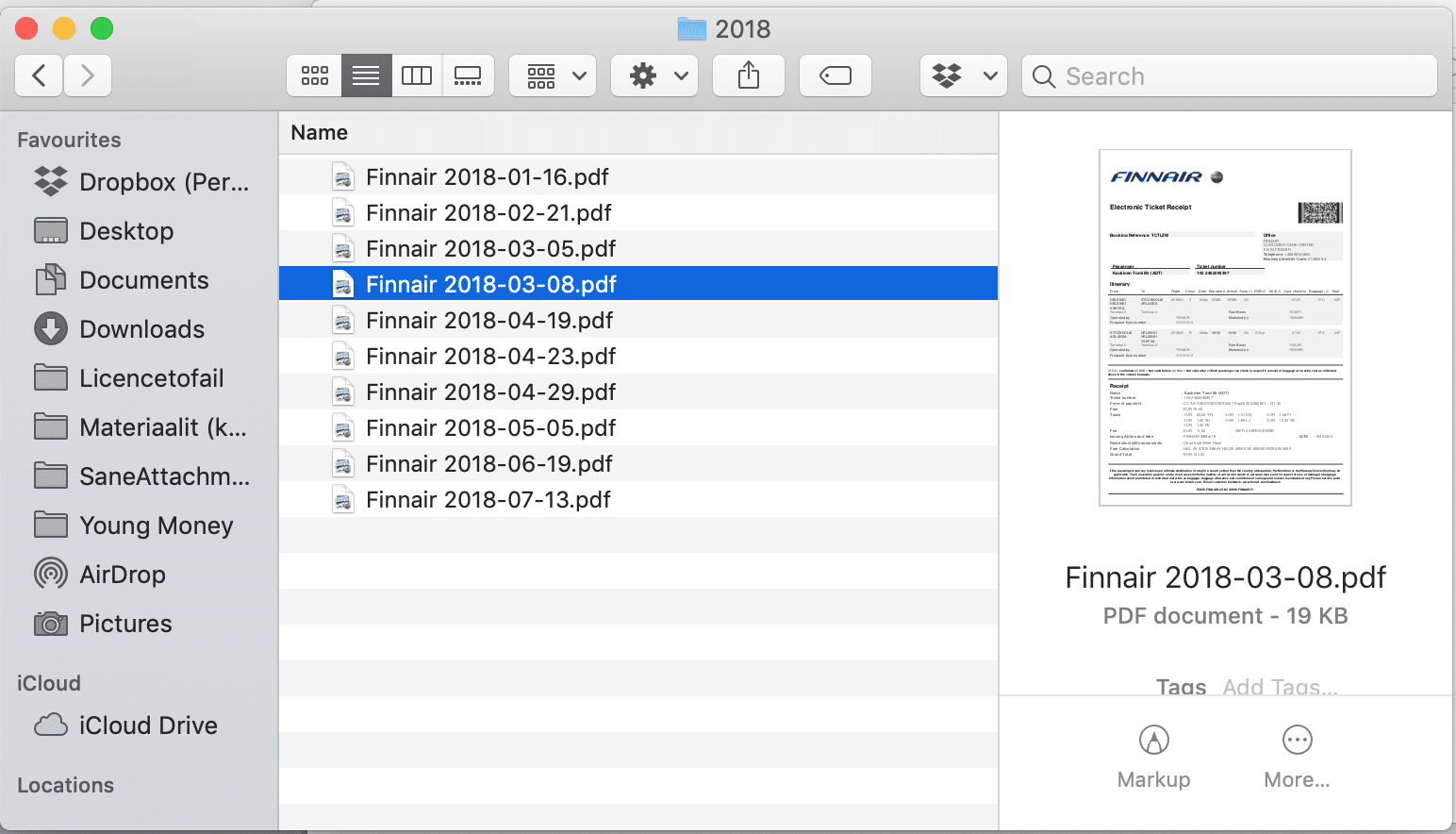Click the Finnair ticket preview thumbnail
The image size is (1456, 834).
(1225, 327)
